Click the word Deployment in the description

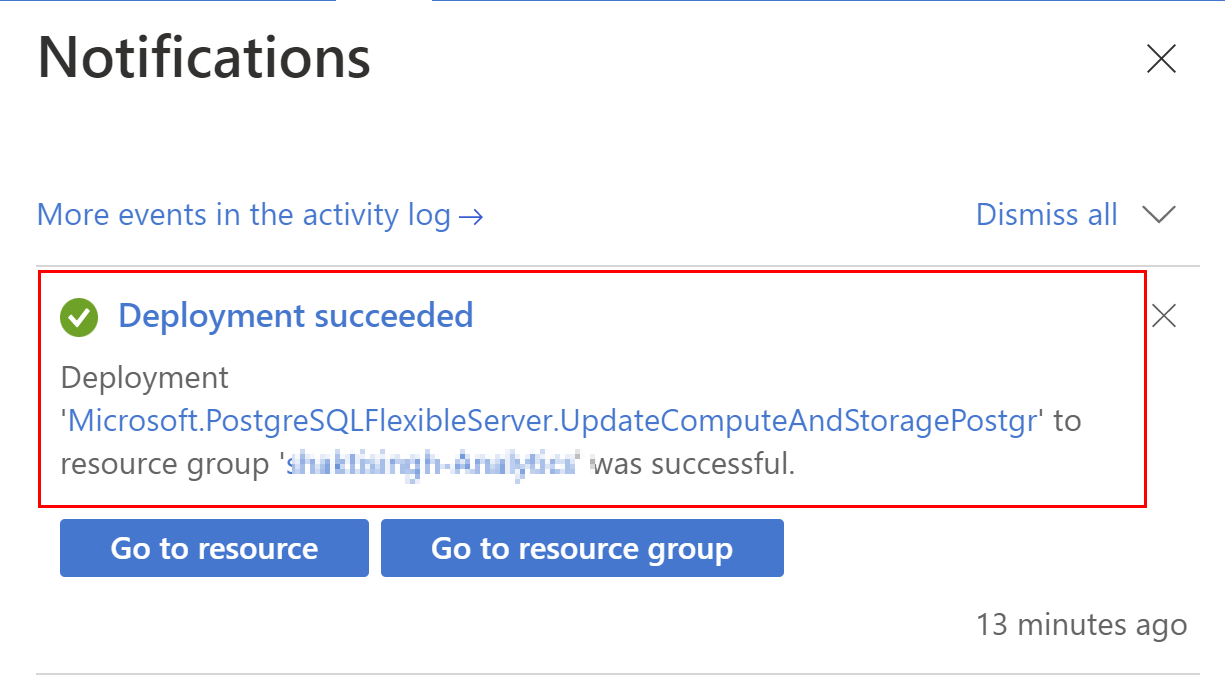point(145,378)
